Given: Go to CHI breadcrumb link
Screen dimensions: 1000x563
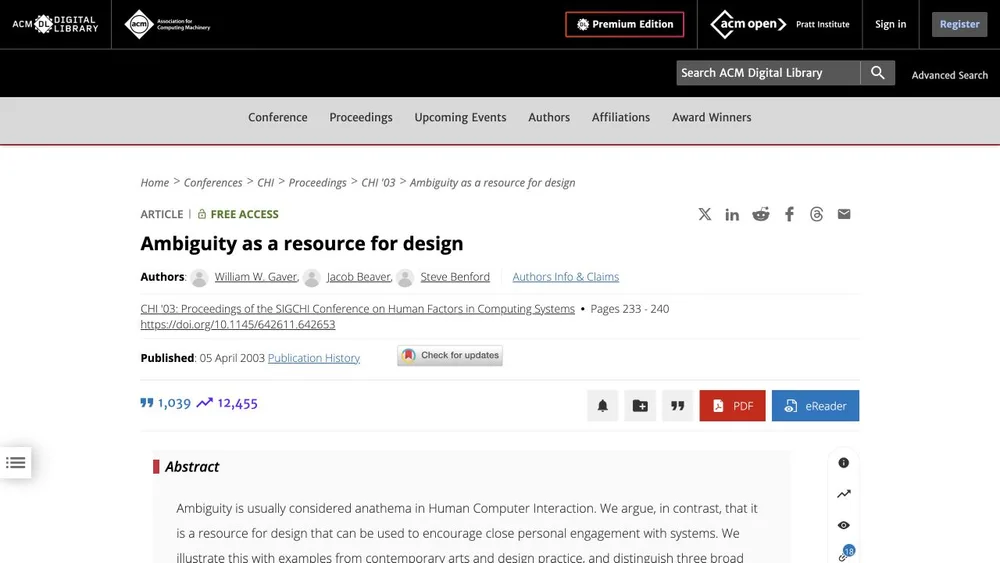Looking at the screenshot, I should [x=265, y=183].
